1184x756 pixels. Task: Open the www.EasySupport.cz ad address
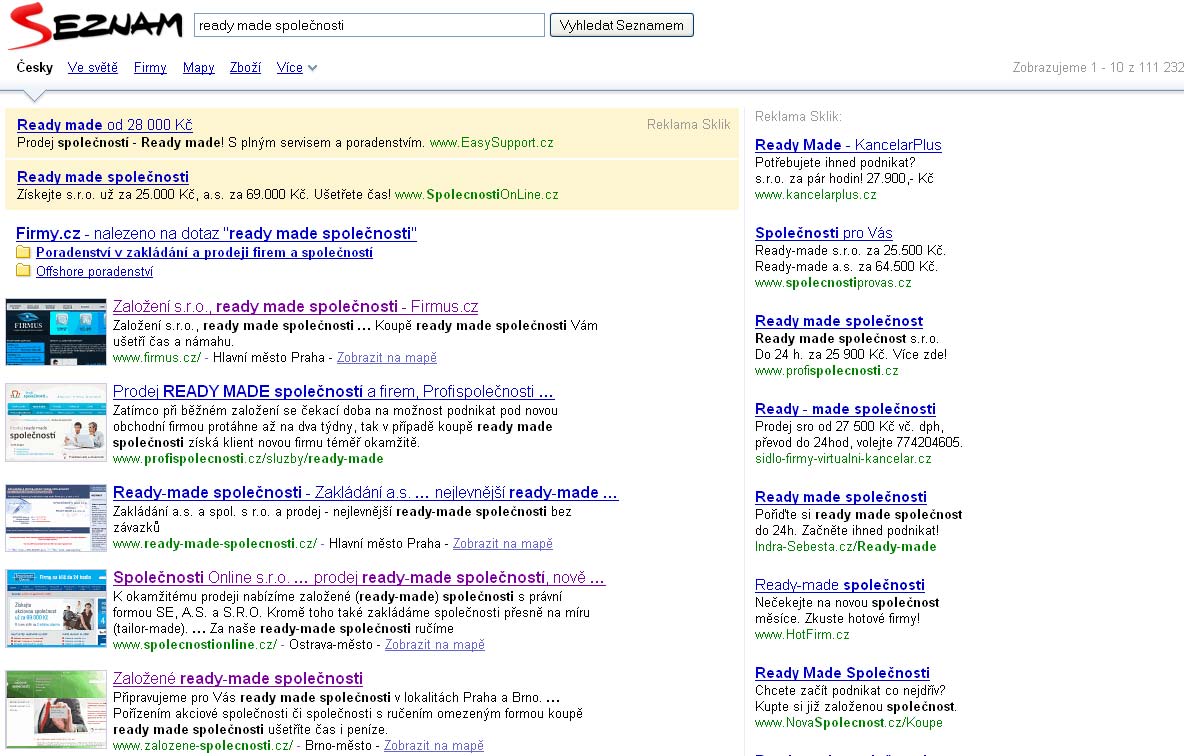point(492,143)
